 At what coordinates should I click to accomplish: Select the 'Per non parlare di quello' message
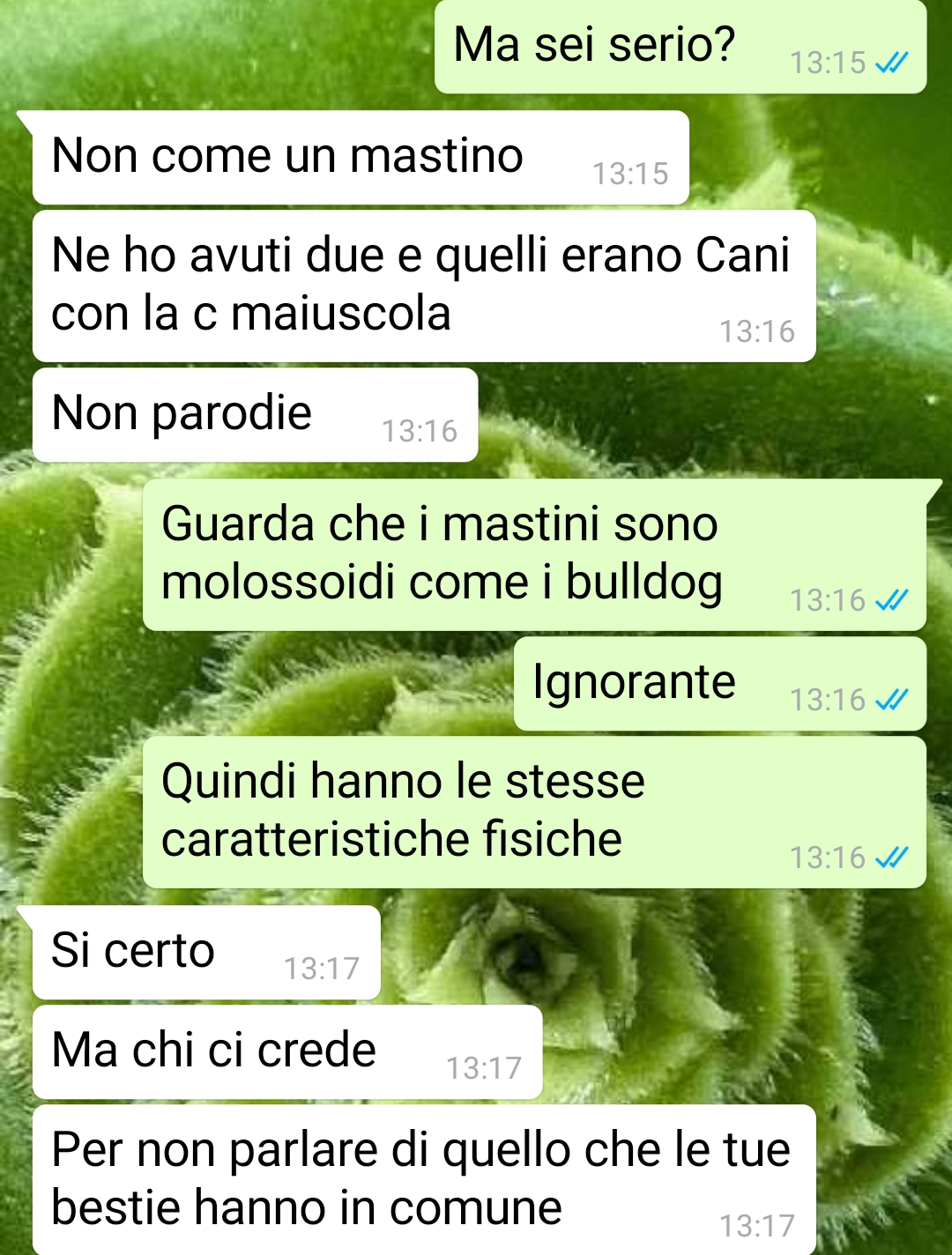424,1179
